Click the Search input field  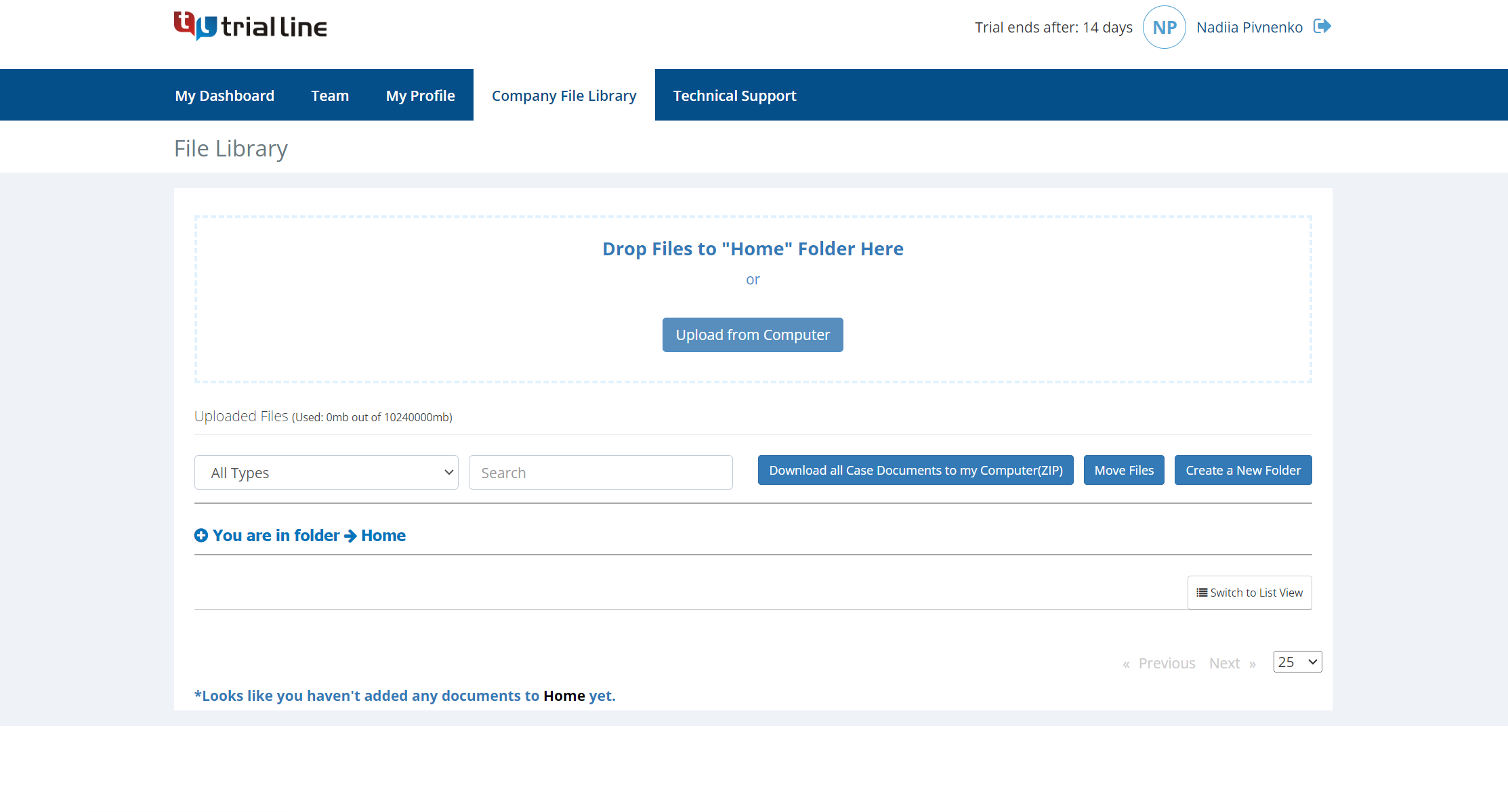coord(600,472)
